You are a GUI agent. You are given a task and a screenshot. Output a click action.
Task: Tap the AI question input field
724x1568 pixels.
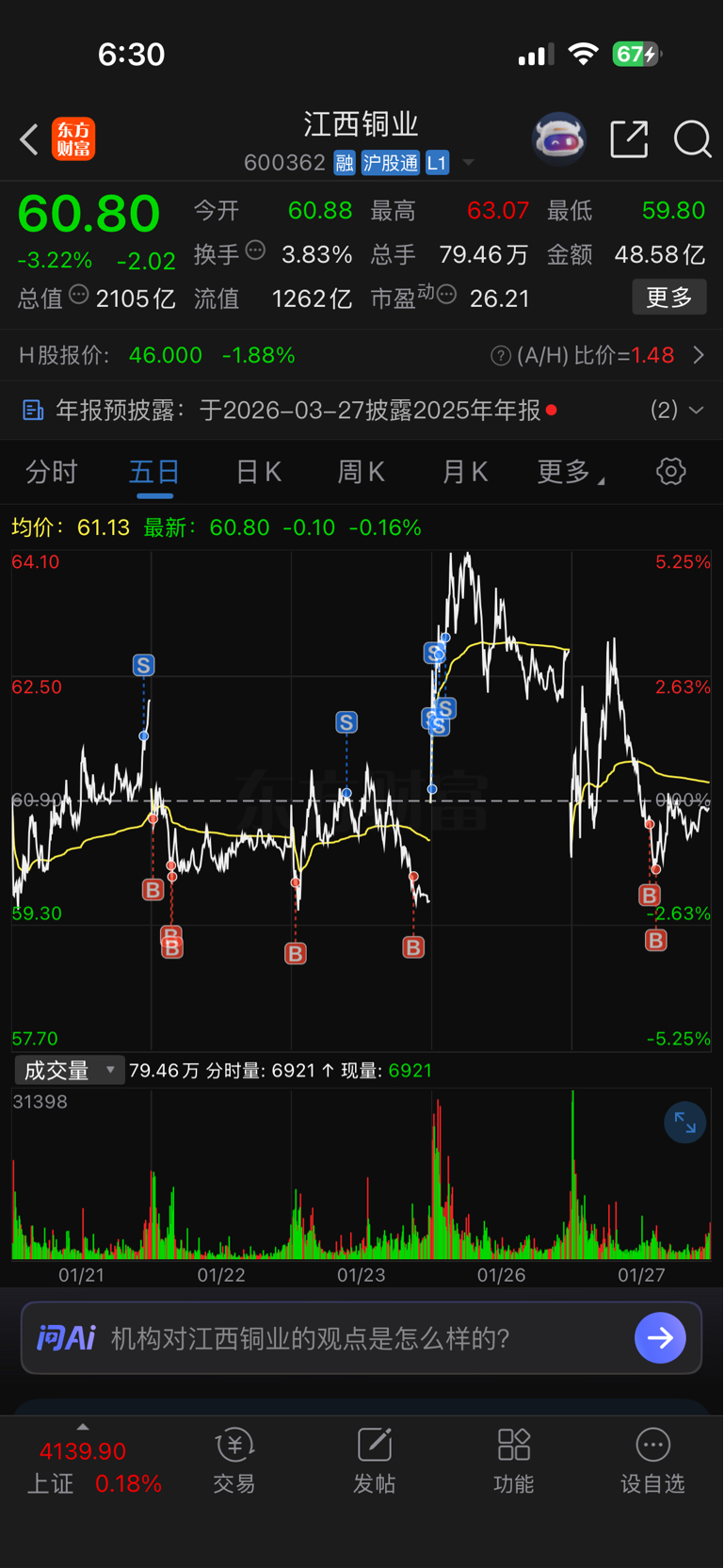click(362, 1338)
